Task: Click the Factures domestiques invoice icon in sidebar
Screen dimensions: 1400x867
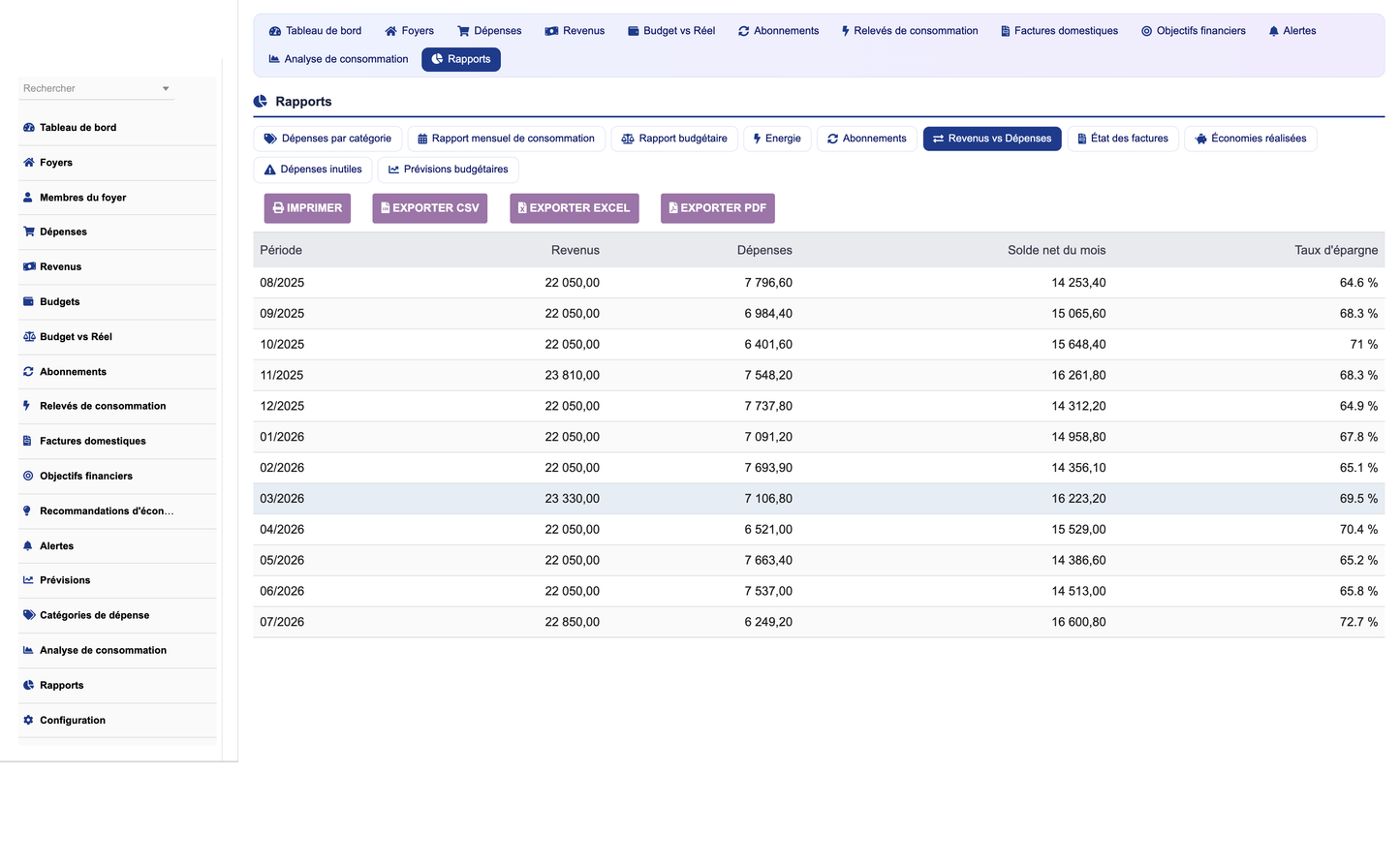Action: point(28,441)
